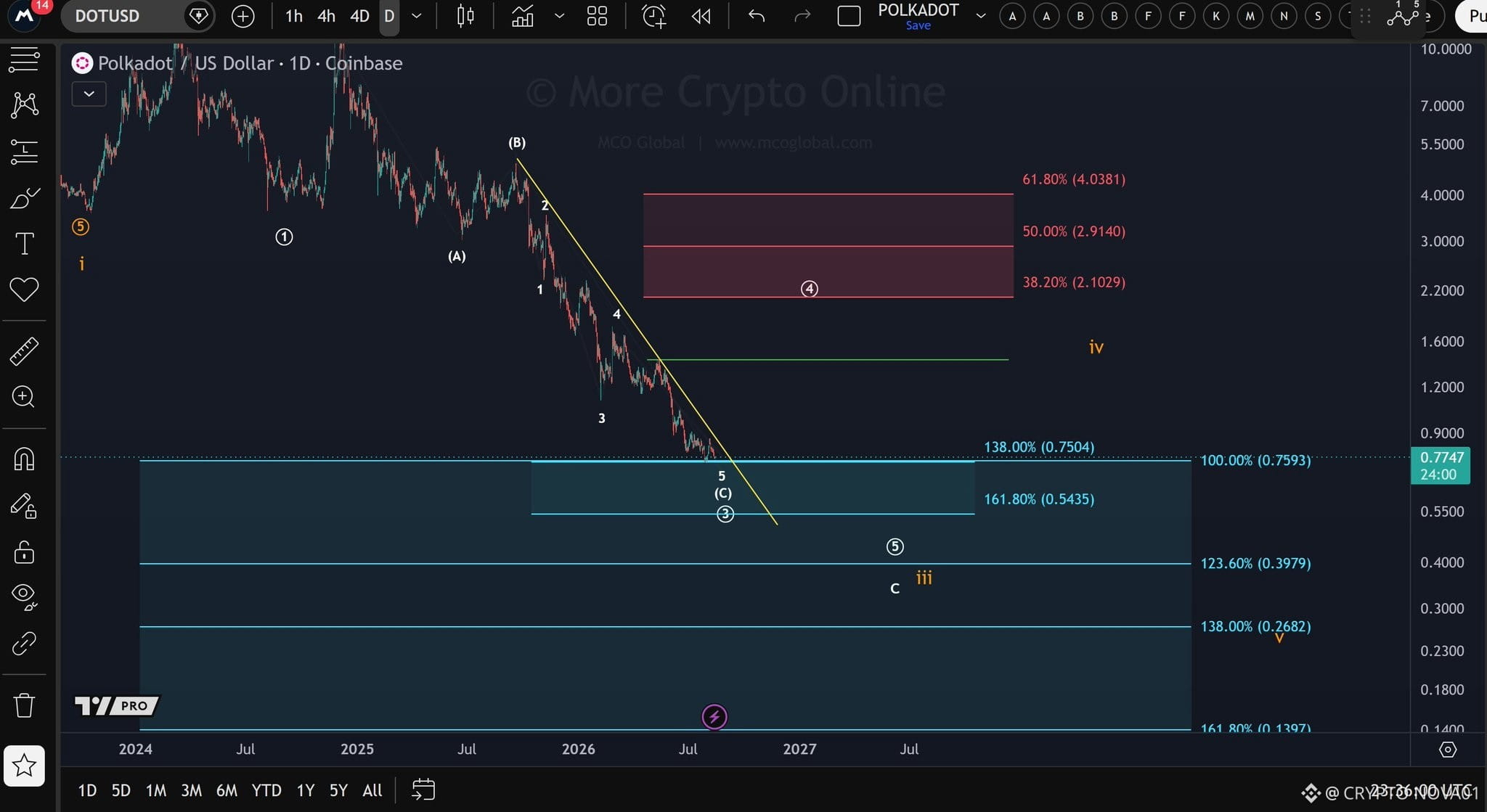This screenshot has height=812, width=1487.
Task: Open chart settings gear on the price axis
Action: 1448,750
